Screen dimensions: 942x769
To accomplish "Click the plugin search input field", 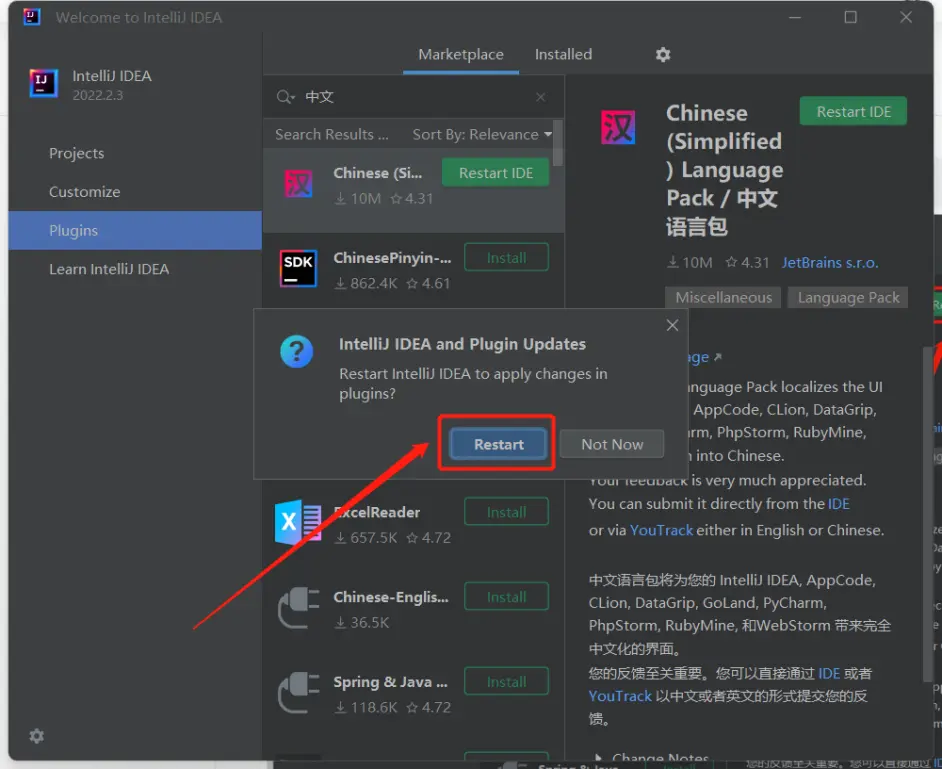I will click(x=415, y=97).
